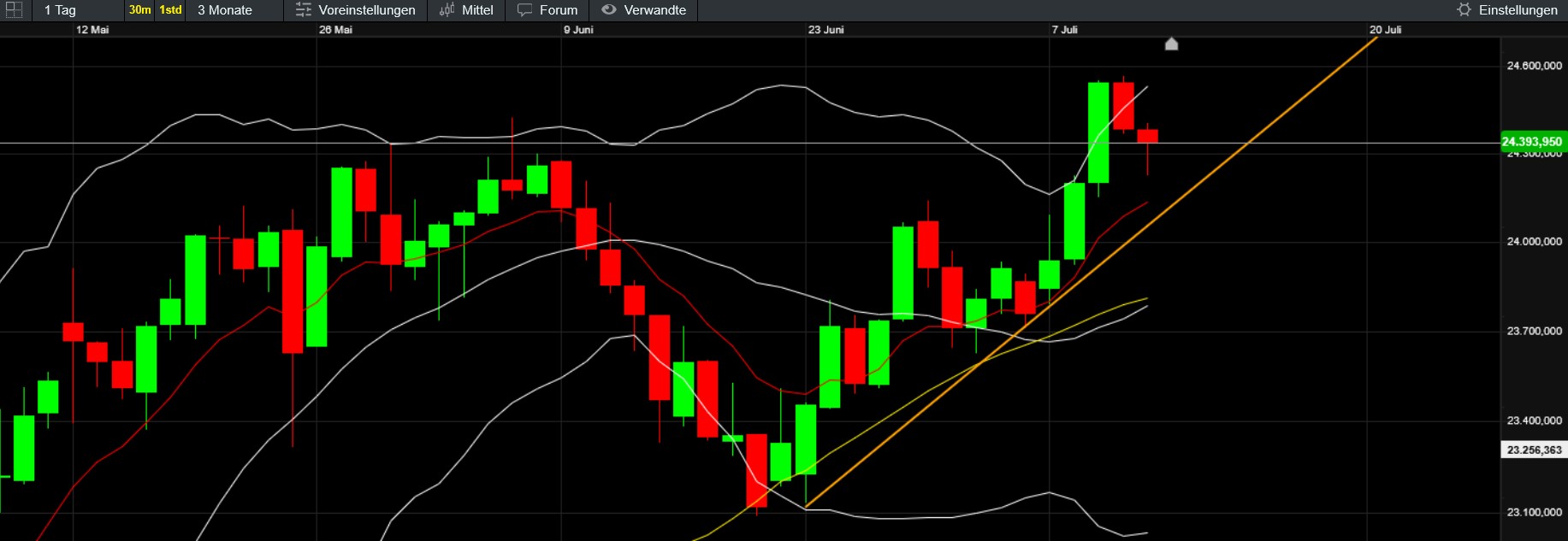
Task: Click the 20 Juli date label
Action: point(1385,30)
